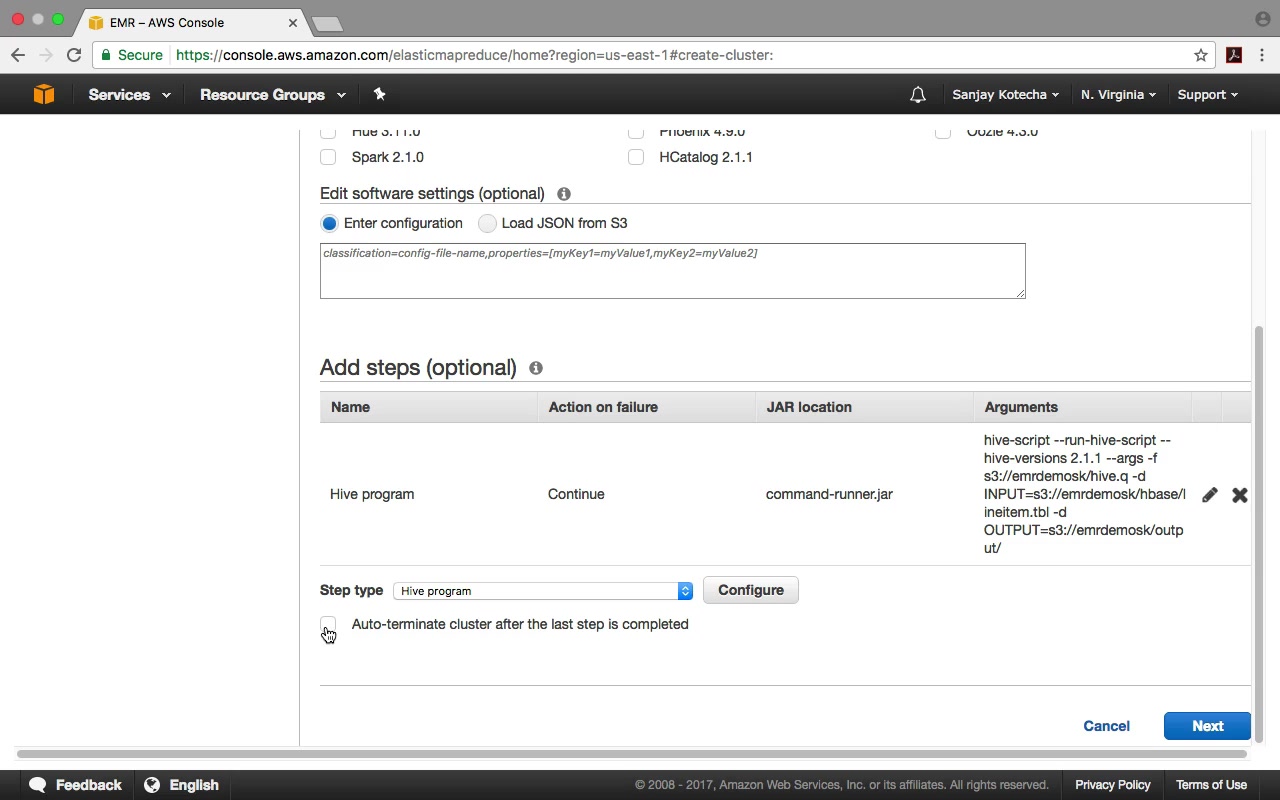Click info icon beside Edit software settings
The image size is (1280, 800).
tap(564, 194)
